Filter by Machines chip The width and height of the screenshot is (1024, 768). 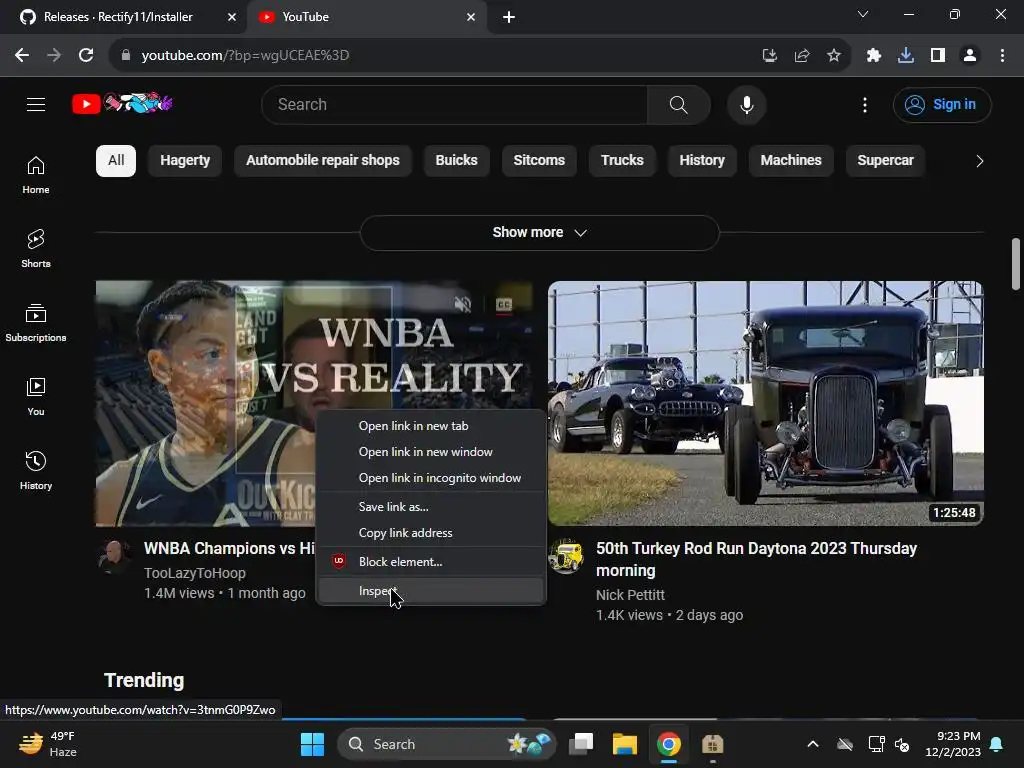pyautogui.click(x=791, y=161)
